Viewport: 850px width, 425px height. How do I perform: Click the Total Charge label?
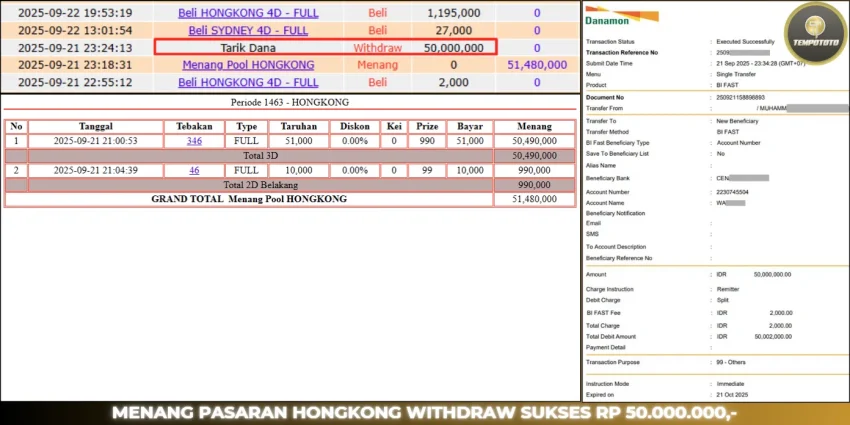click(602, 326)
